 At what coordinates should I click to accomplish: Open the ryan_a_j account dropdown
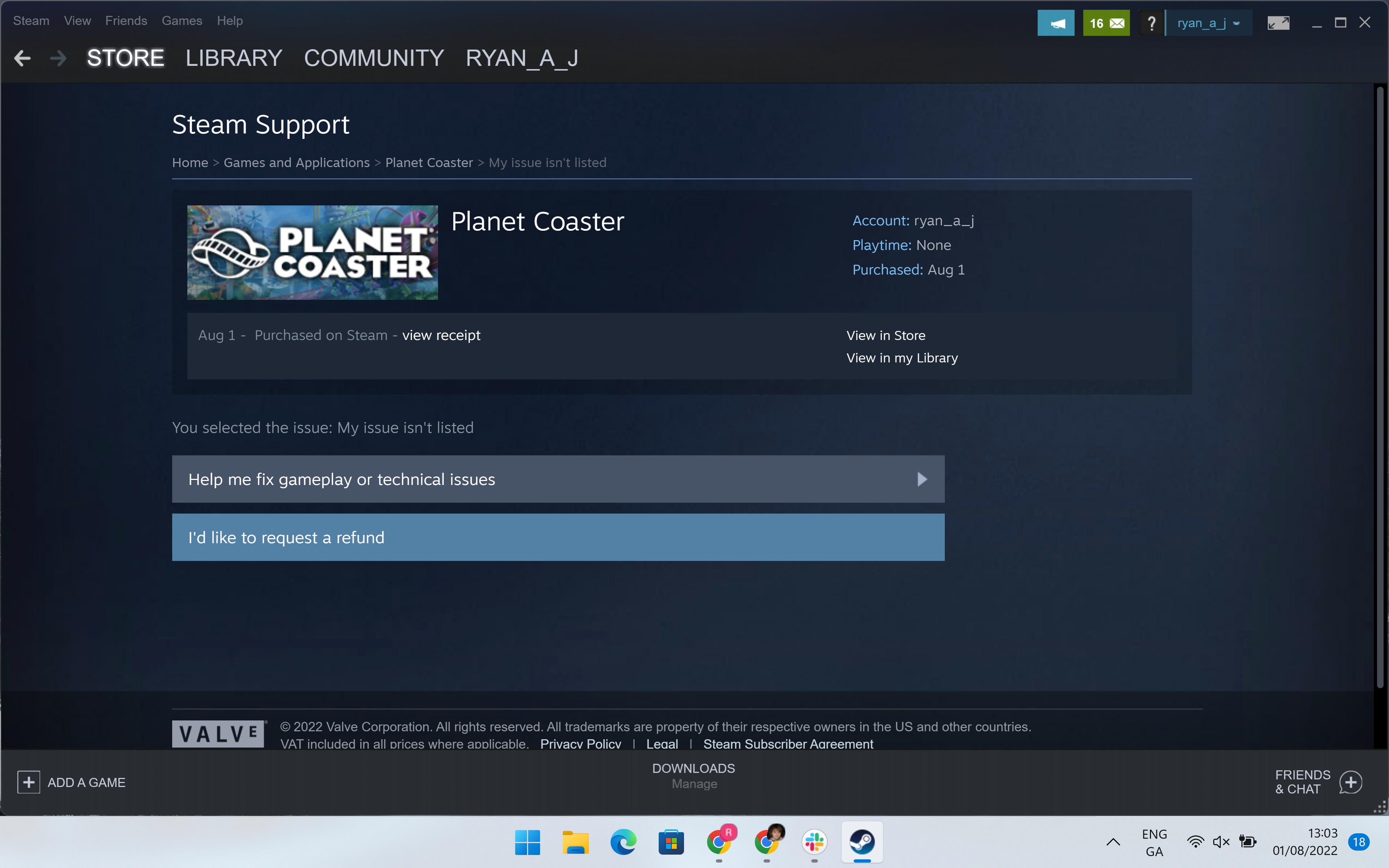point(1209,23)
